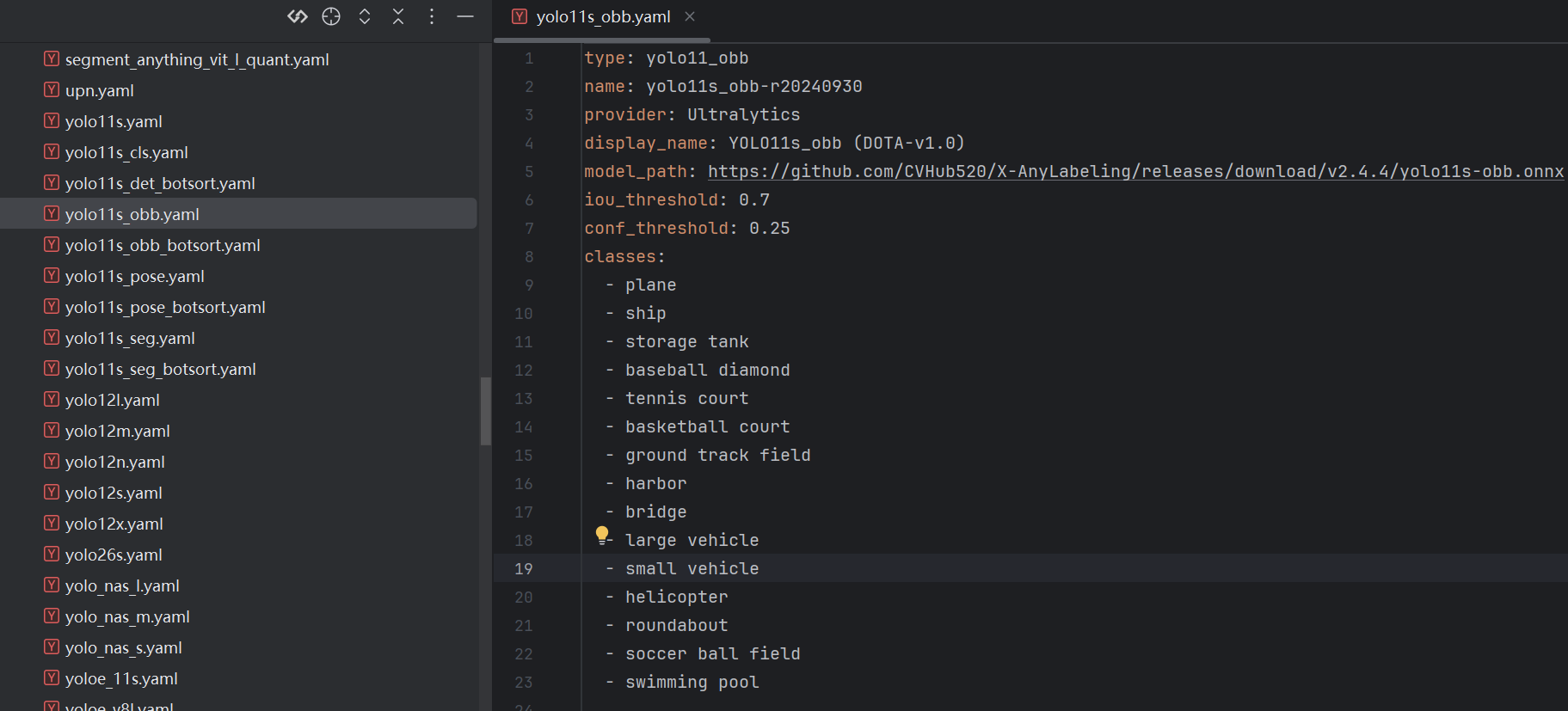The height and width of the screenshot is (711, 1568).
Task: Open yolo_nas_m.yaml file
Action: point(127,616)
